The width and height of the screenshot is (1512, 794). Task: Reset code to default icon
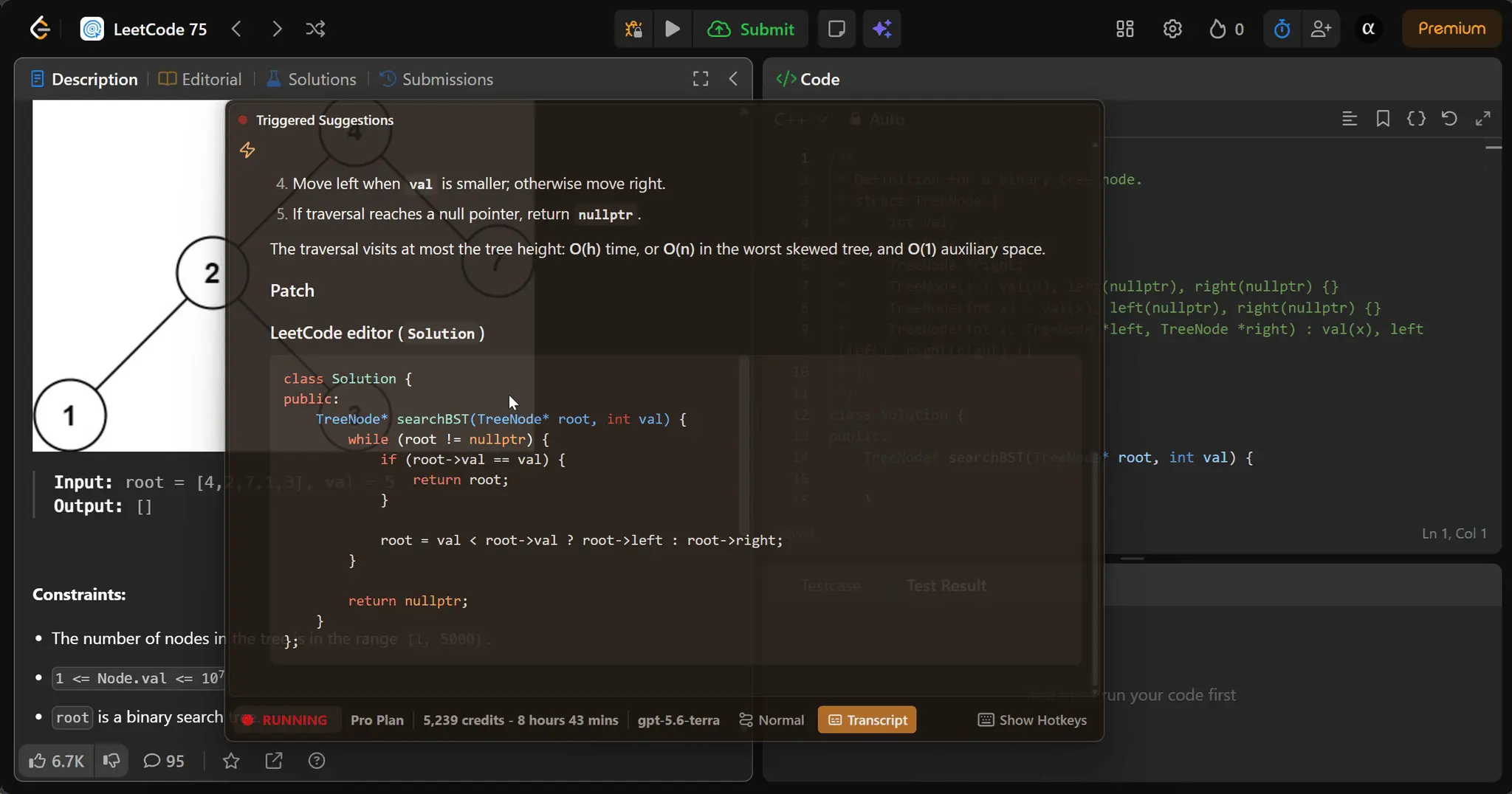point(1449,119)
